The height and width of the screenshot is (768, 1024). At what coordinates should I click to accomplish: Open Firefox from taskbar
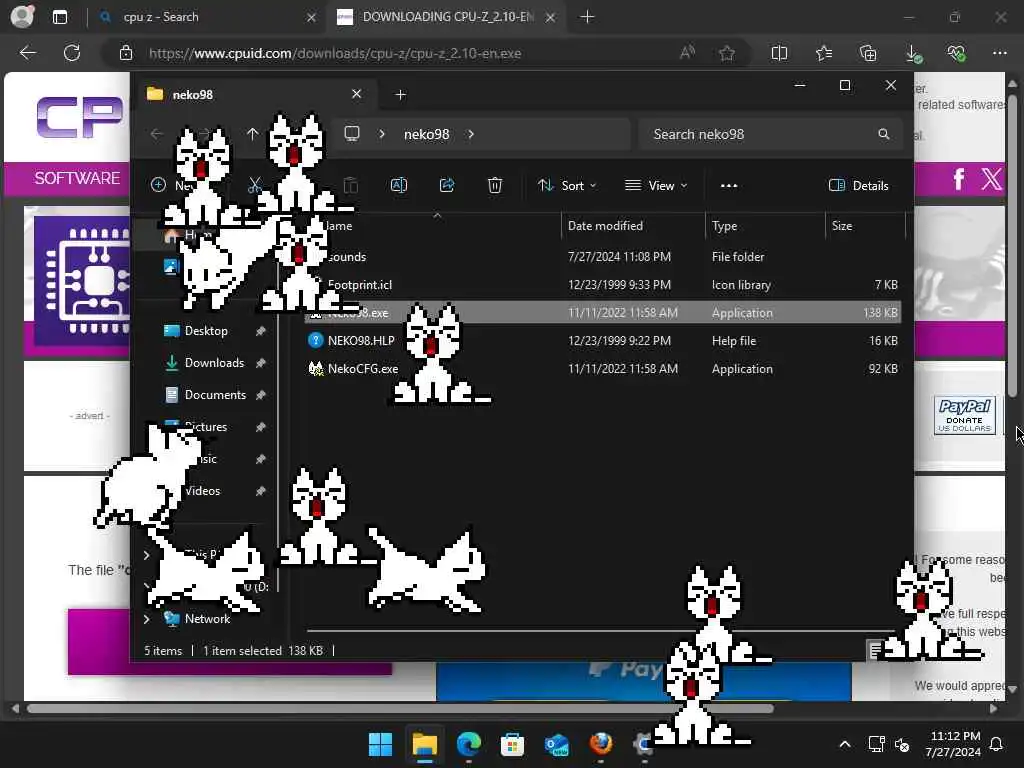(601, 744)
